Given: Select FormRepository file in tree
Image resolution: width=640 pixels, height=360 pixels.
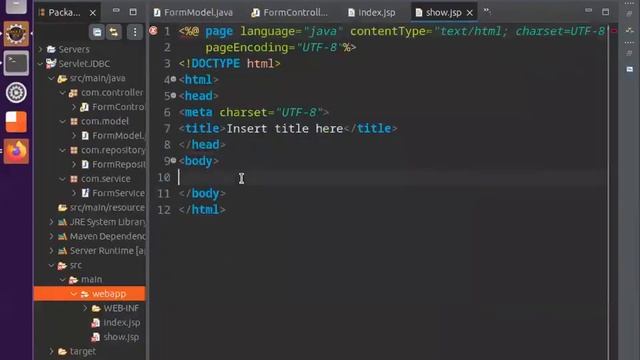Looking at the screenshot, I should tap(113, 164).
